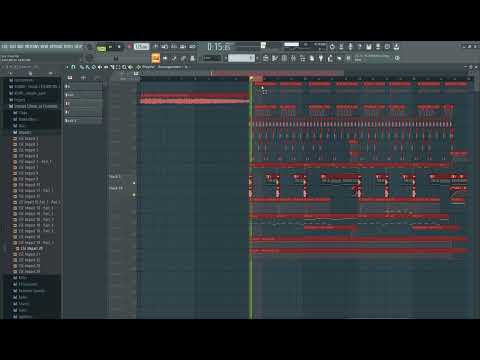480x360 pixels.
Task: Select highlighted FX Impact 20 sample
Action: (31, 249)
